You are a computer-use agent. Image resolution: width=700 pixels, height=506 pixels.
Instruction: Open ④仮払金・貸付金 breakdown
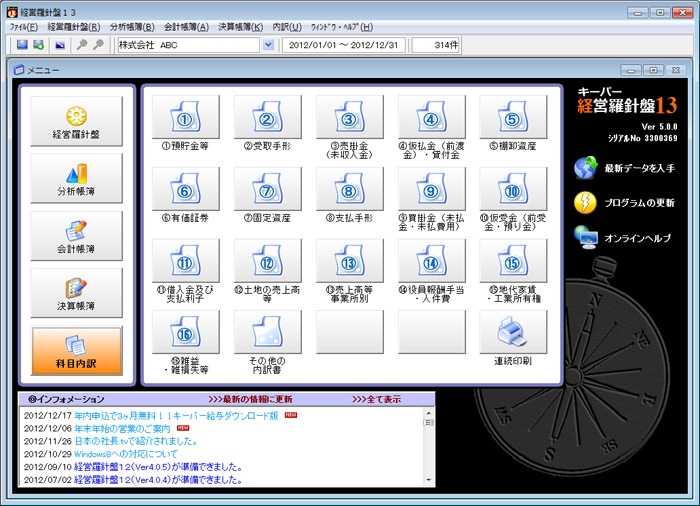point(431,117)
